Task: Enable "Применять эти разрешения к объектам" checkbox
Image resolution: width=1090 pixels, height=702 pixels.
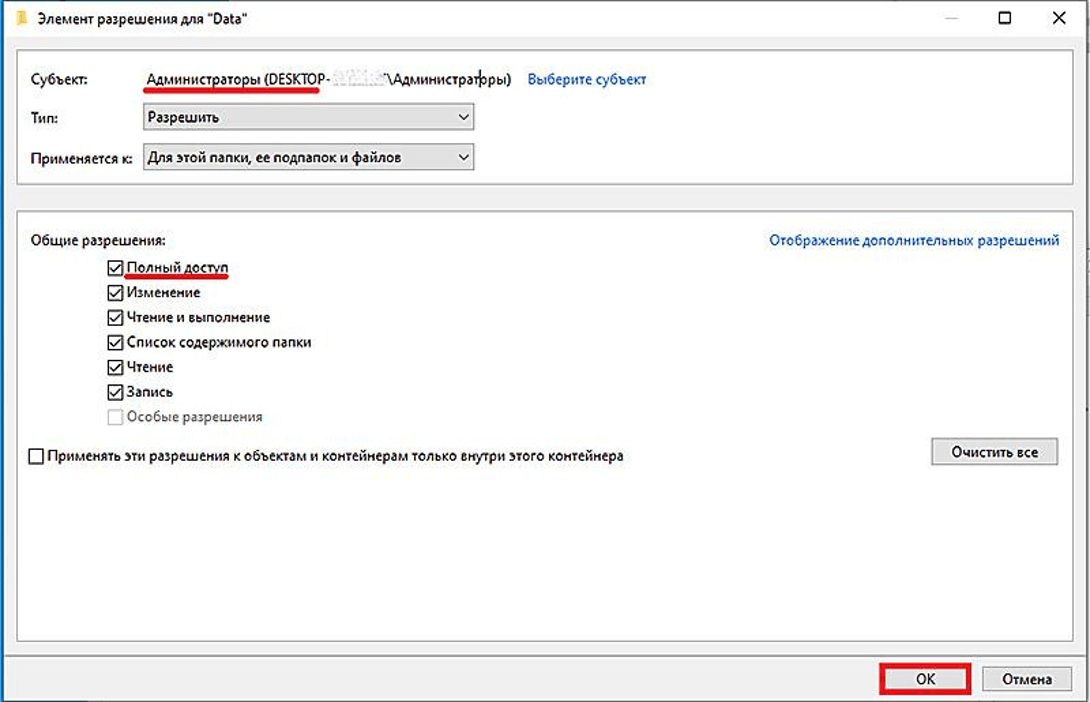Action: tap(37, 456)
